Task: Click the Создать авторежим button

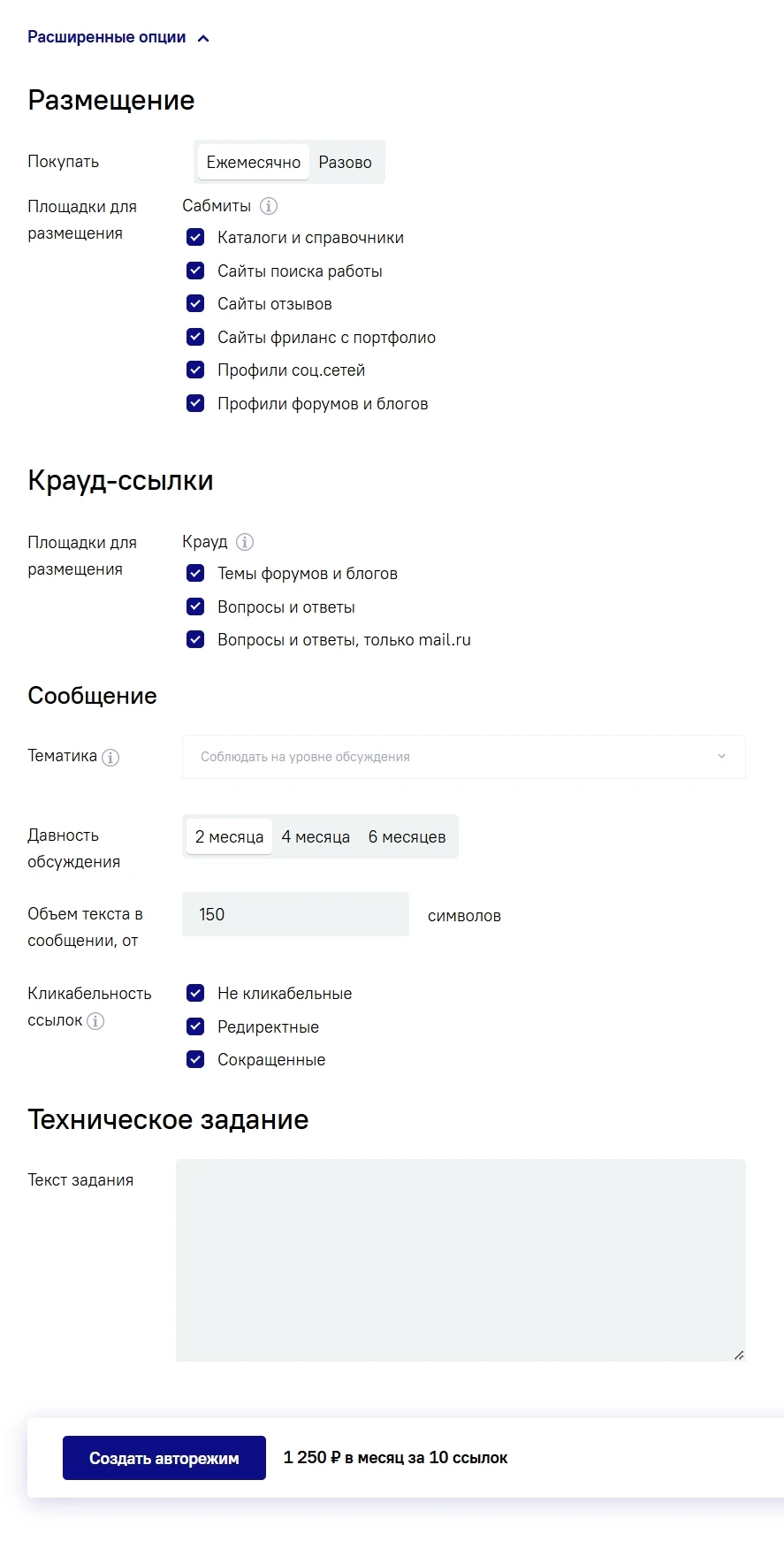Action: pyautogui.click(x=164, y=1458)
